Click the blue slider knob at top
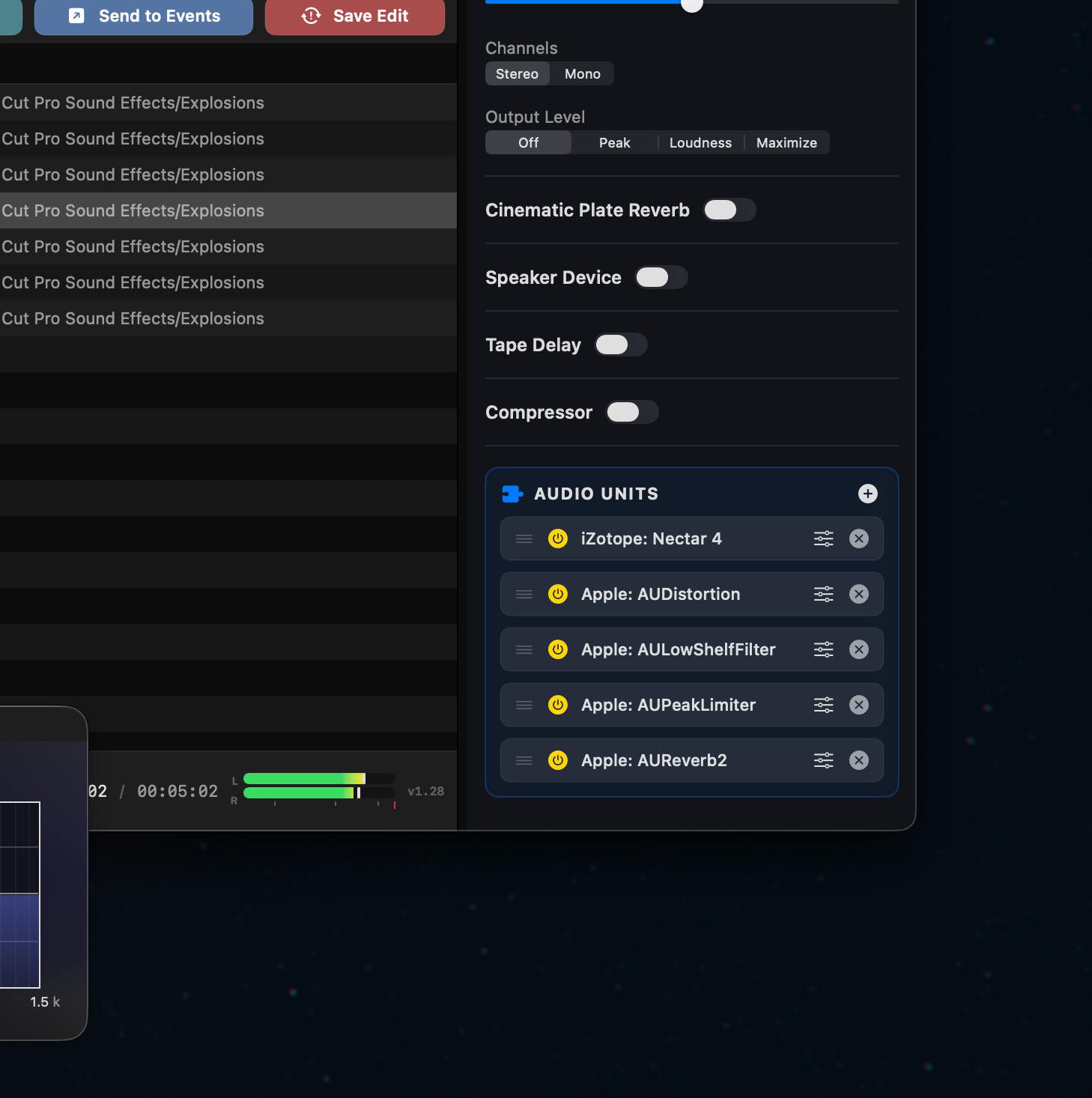1092x1098 pixels. point(692,4)
